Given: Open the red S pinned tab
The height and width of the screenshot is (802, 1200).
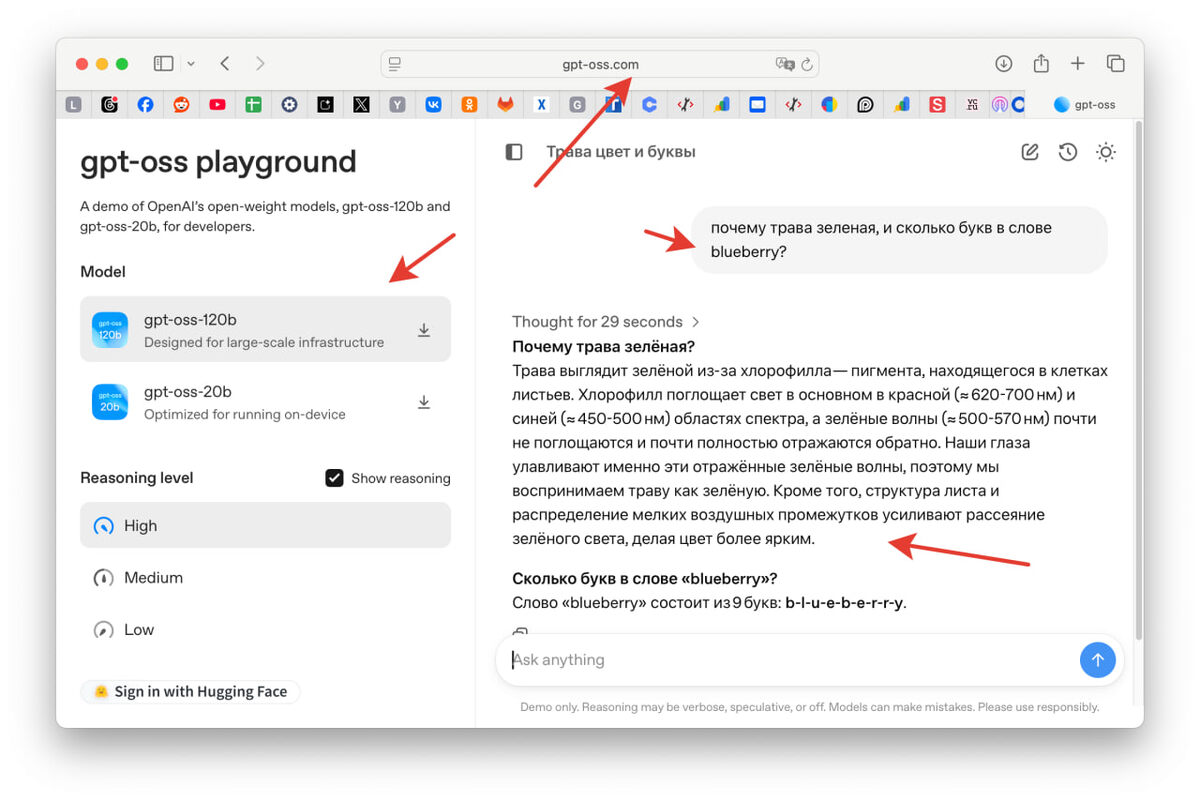Looking at the screenshot, I should tap(937, 104).
